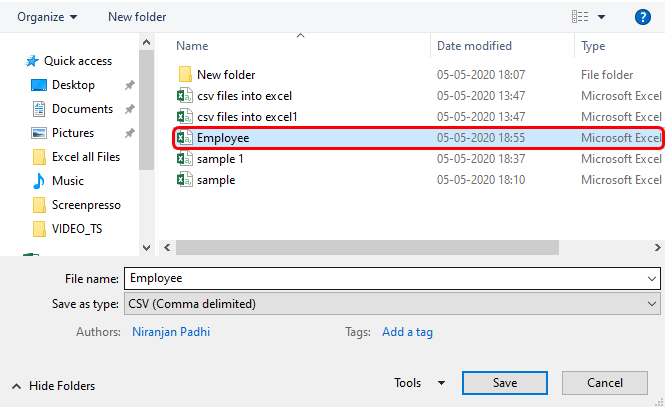The width and height of the screenshot is (665, 407).
Task: Click the Excel icon beside sample 1
Action: 184,159
